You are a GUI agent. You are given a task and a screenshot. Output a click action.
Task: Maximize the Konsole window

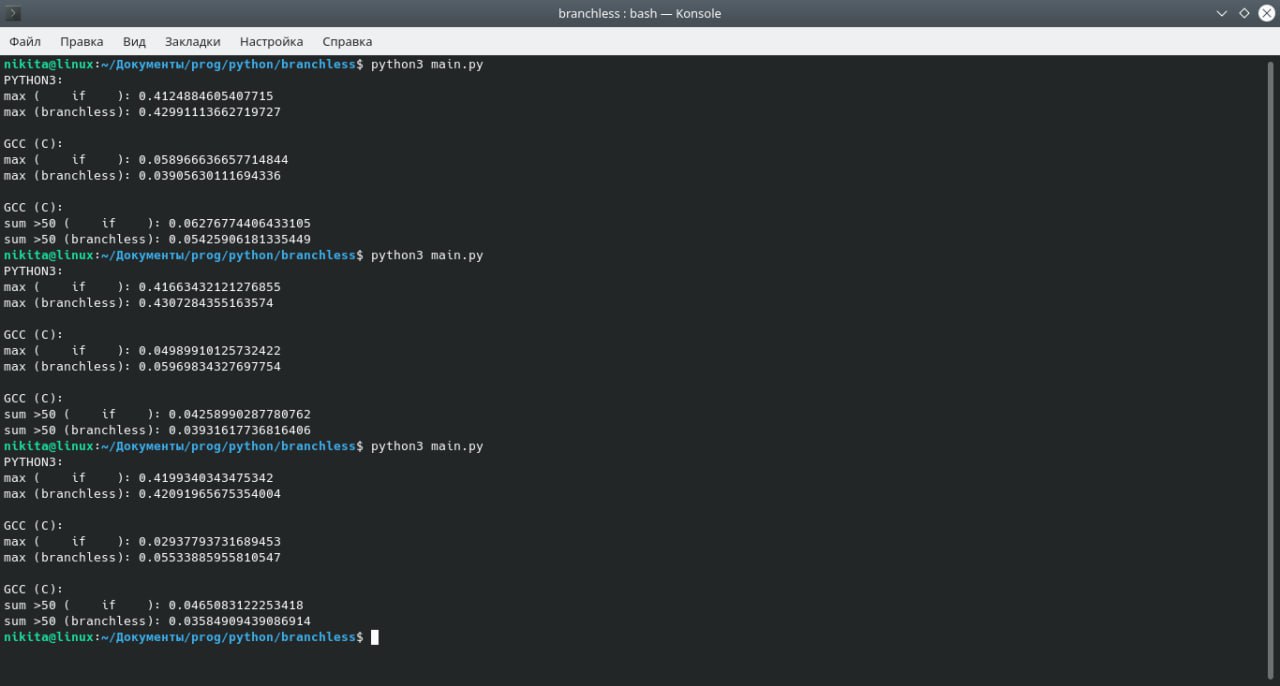tap(1244, 13)
